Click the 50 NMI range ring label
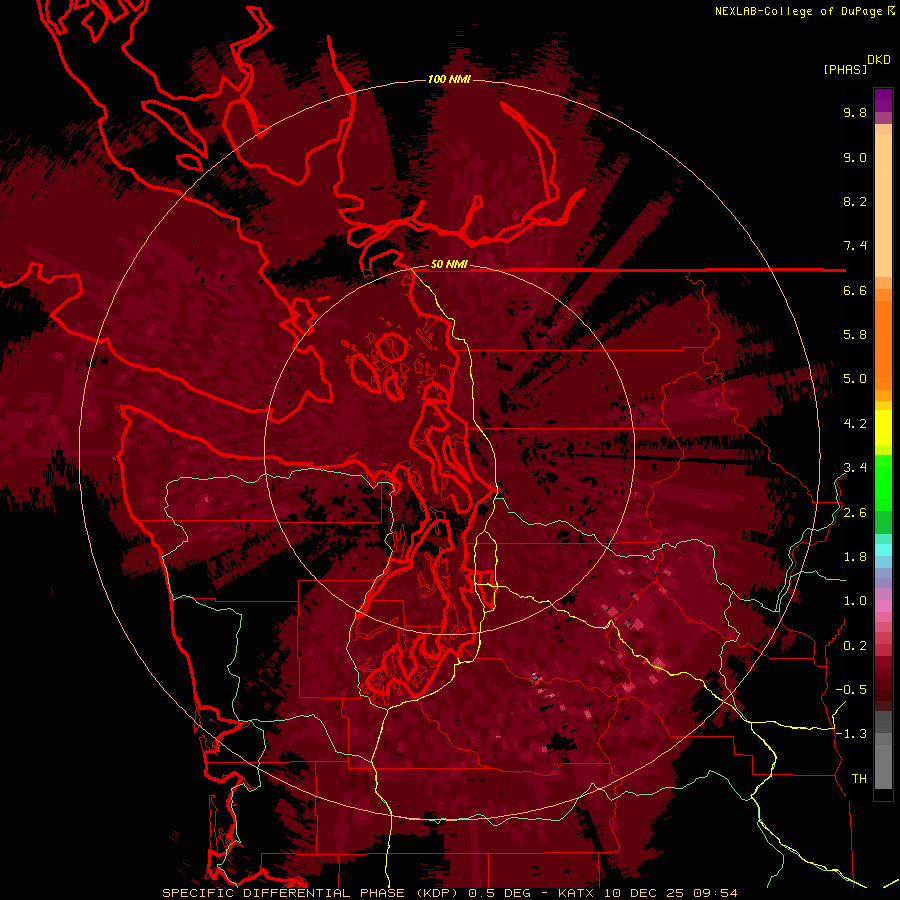This screenshot has height=900, width=900. tap(449, 265)
